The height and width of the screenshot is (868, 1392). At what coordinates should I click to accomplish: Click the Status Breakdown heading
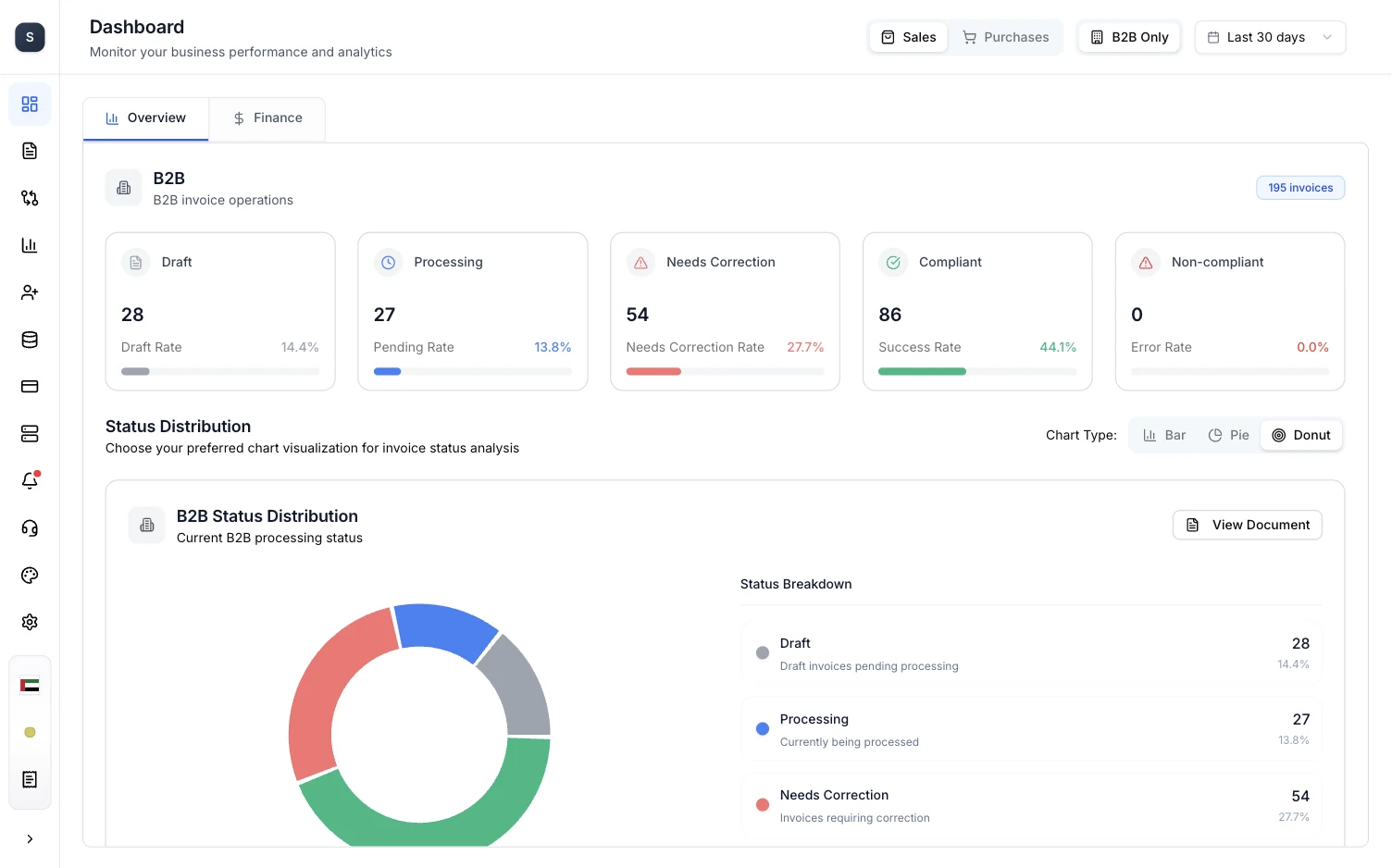coord(796,584)
